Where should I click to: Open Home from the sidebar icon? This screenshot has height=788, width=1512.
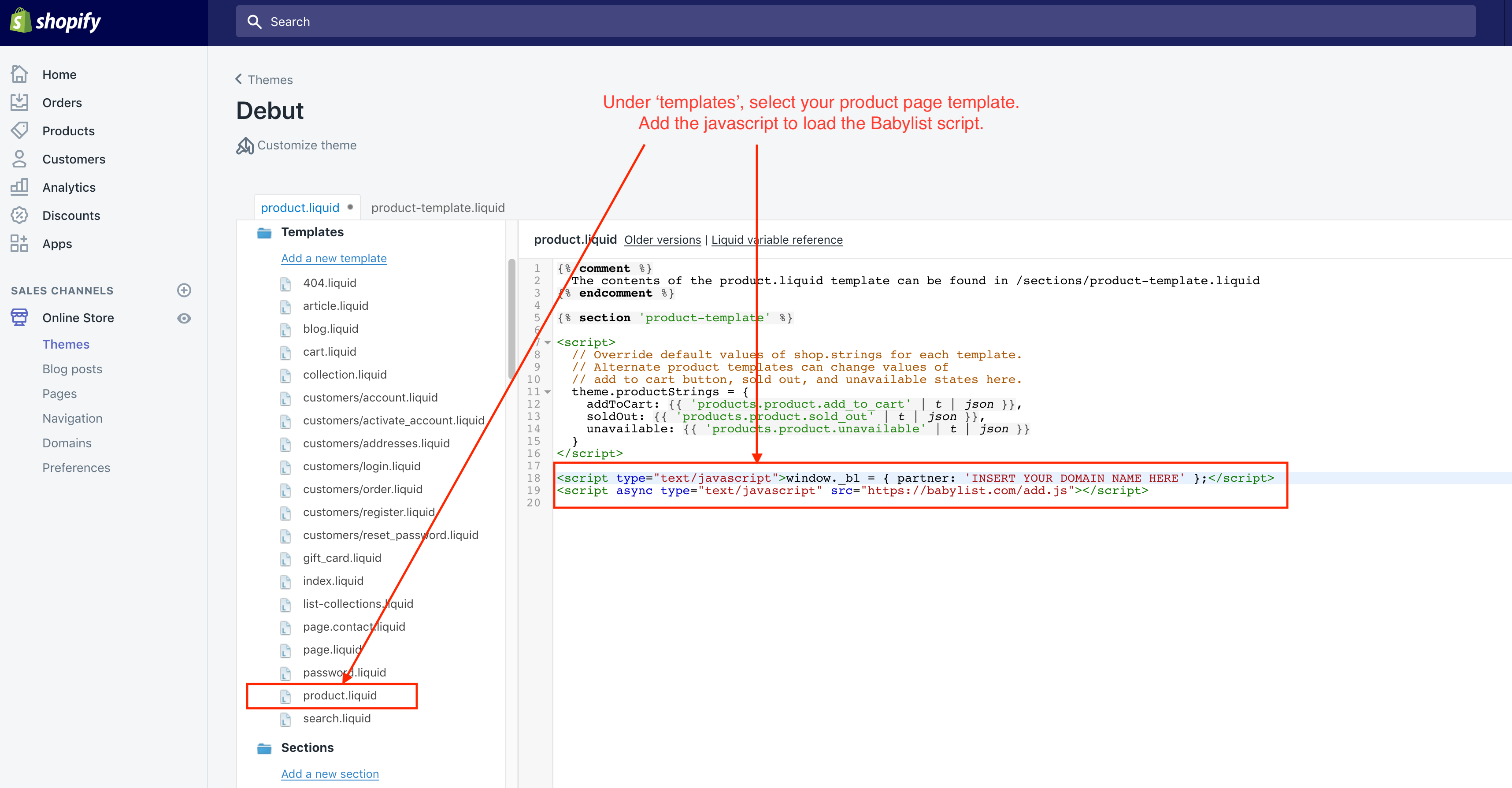point(19,74)
